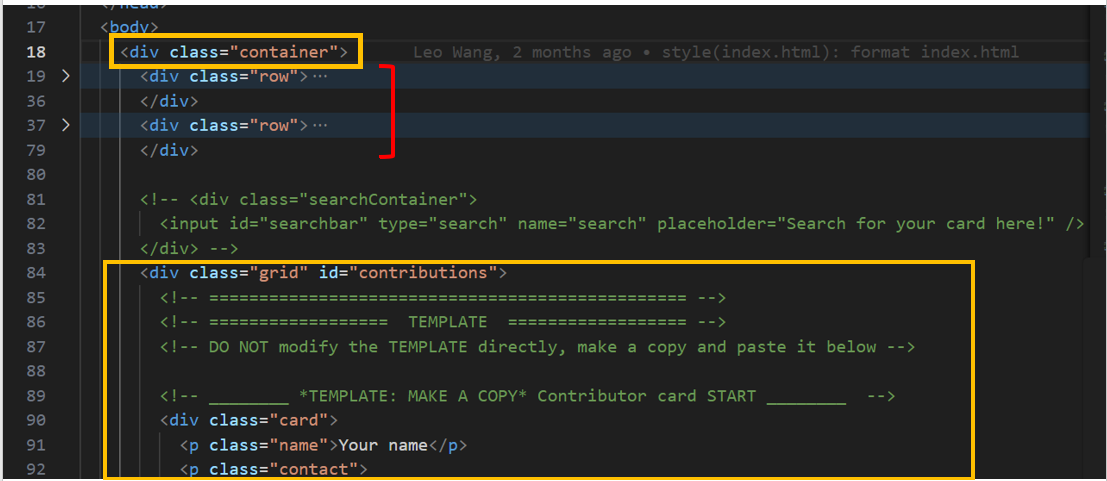The width and height of the screenshot is (1107, 481).
Task: Click the "container" class value on line 18
Action: coord(285,52)
